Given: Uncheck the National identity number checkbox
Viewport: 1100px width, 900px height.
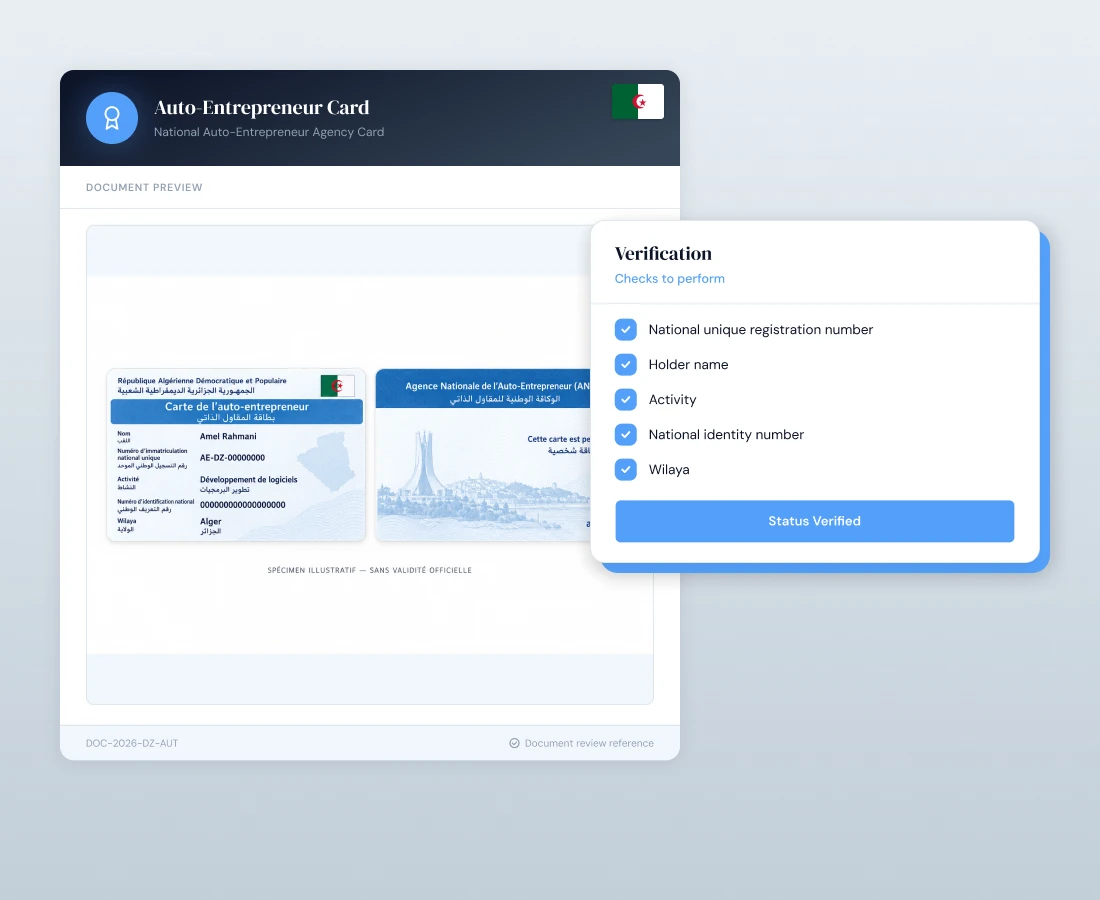Looking at the screenshot, I should pos(626,435).
